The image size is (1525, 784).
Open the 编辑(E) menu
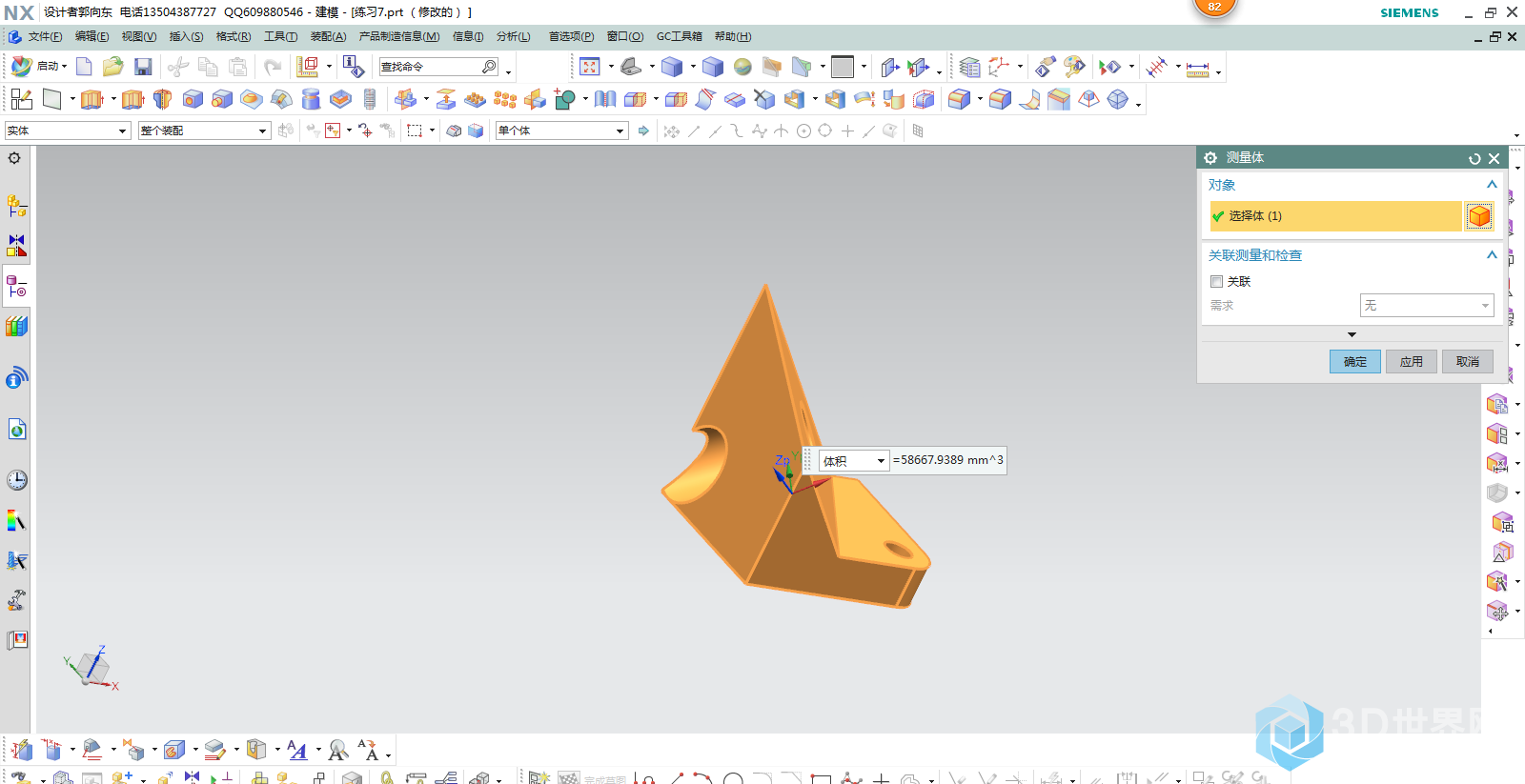click(91, 36)
